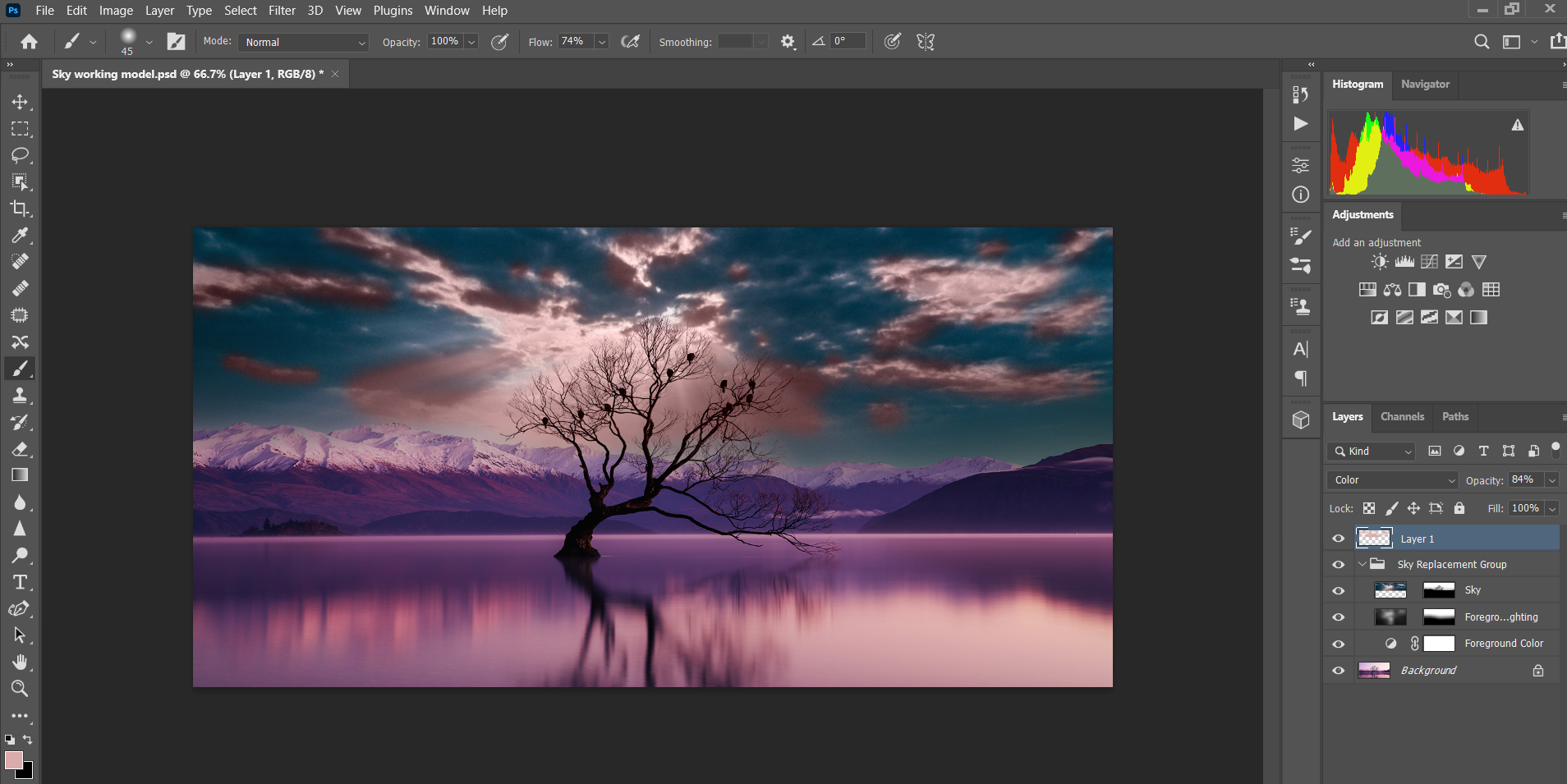
Task: Select the Gradient tool
Action: pyautogui.click(x=20, y=475)
